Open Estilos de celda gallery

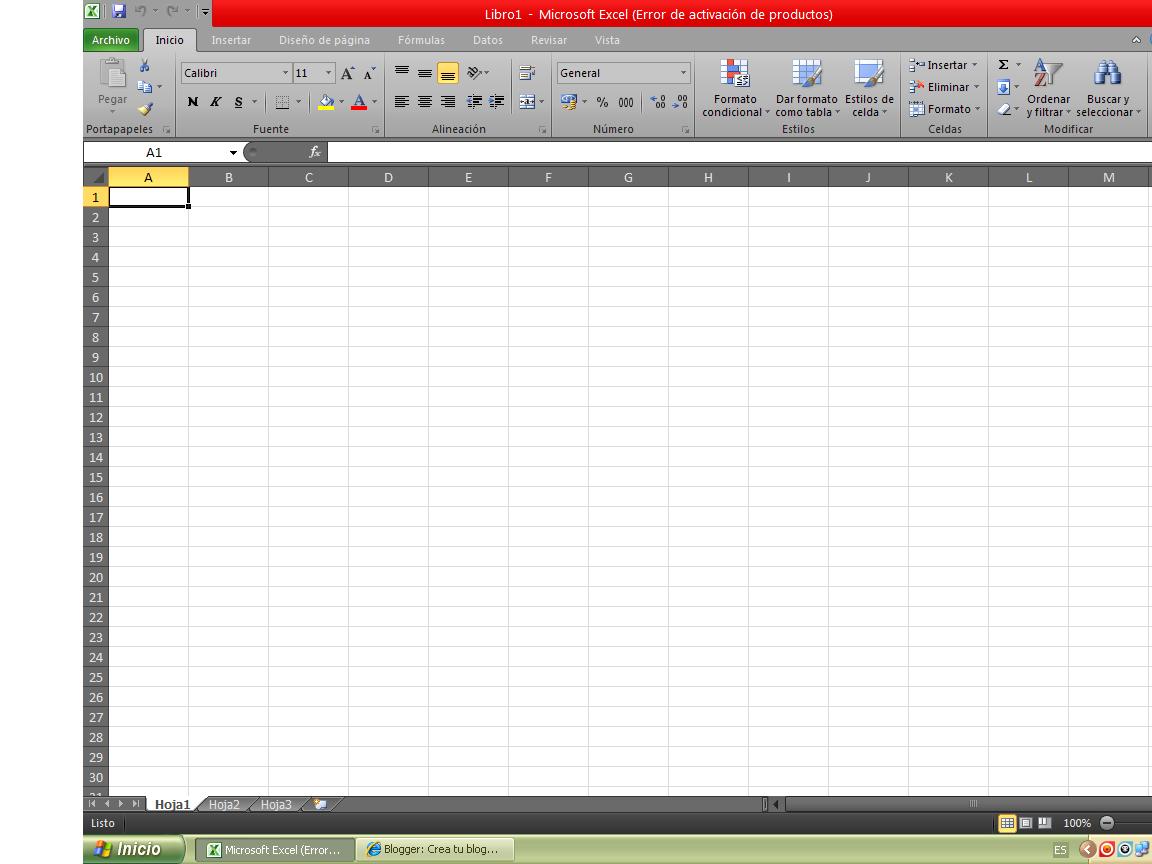pyautogui.click(x=869, y=88)
